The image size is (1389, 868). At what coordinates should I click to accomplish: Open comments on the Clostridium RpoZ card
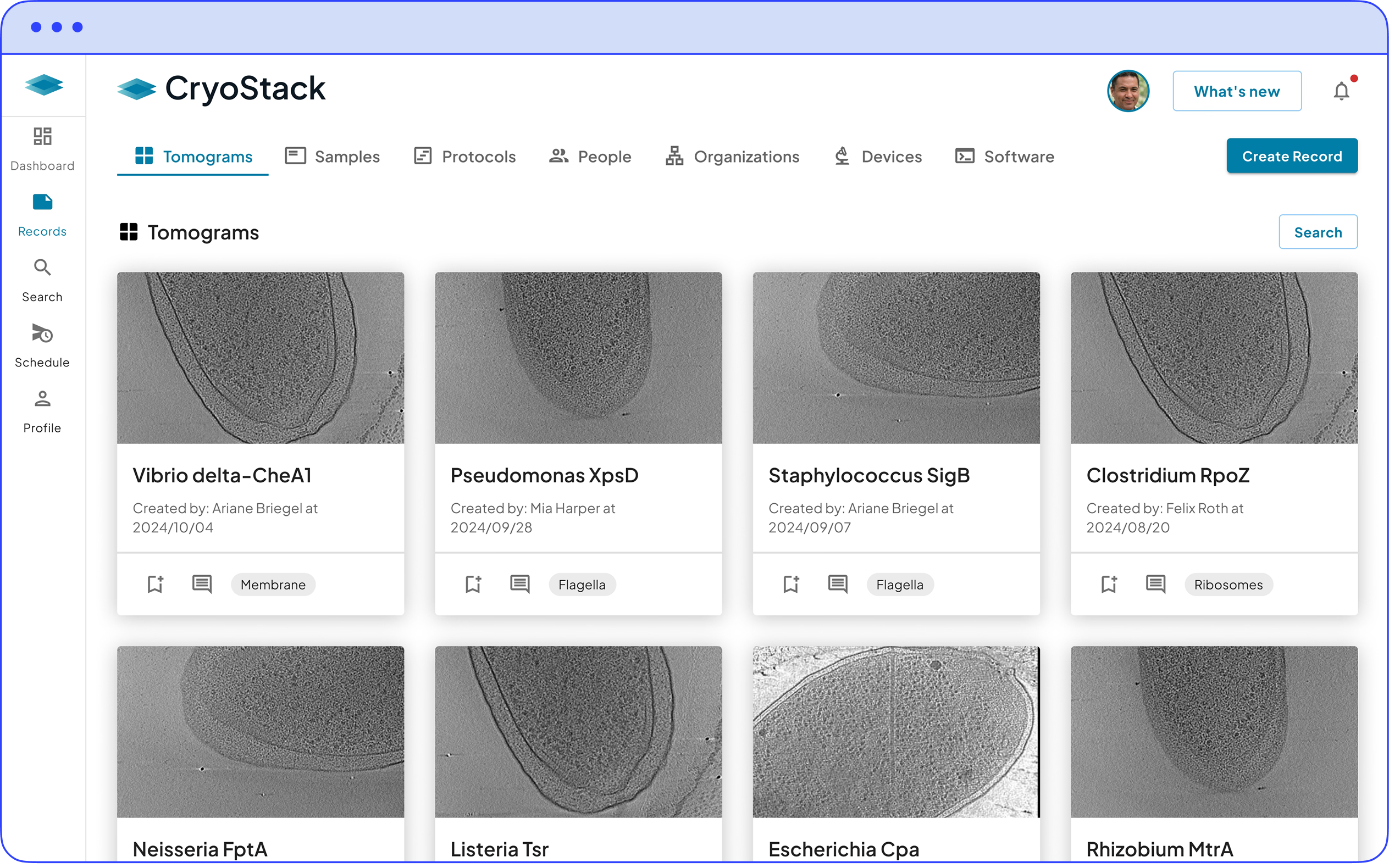[1155, 584]
